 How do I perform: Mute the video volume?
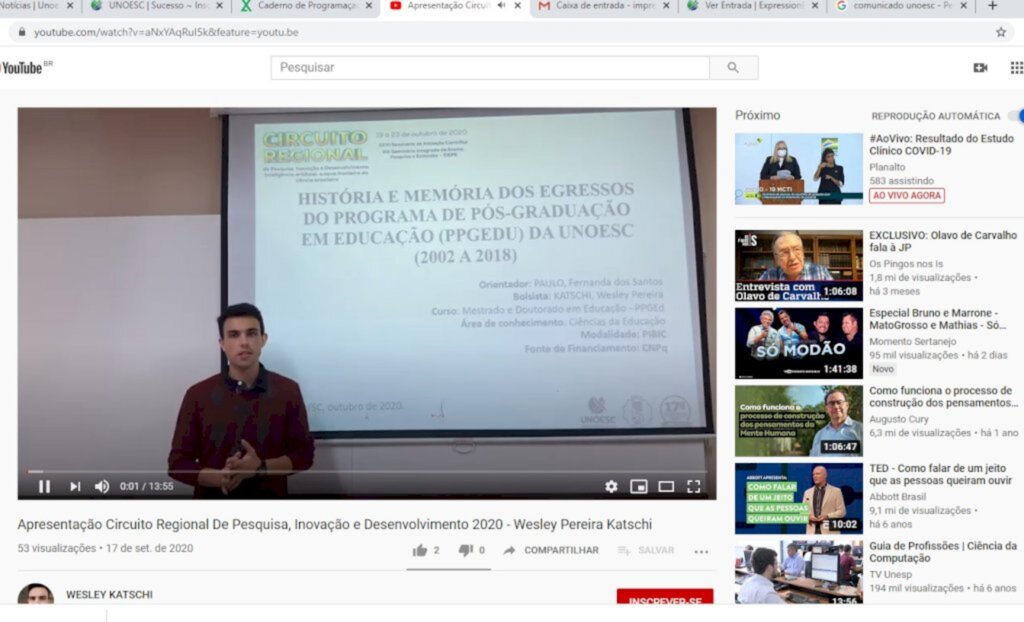pos(102,486)
